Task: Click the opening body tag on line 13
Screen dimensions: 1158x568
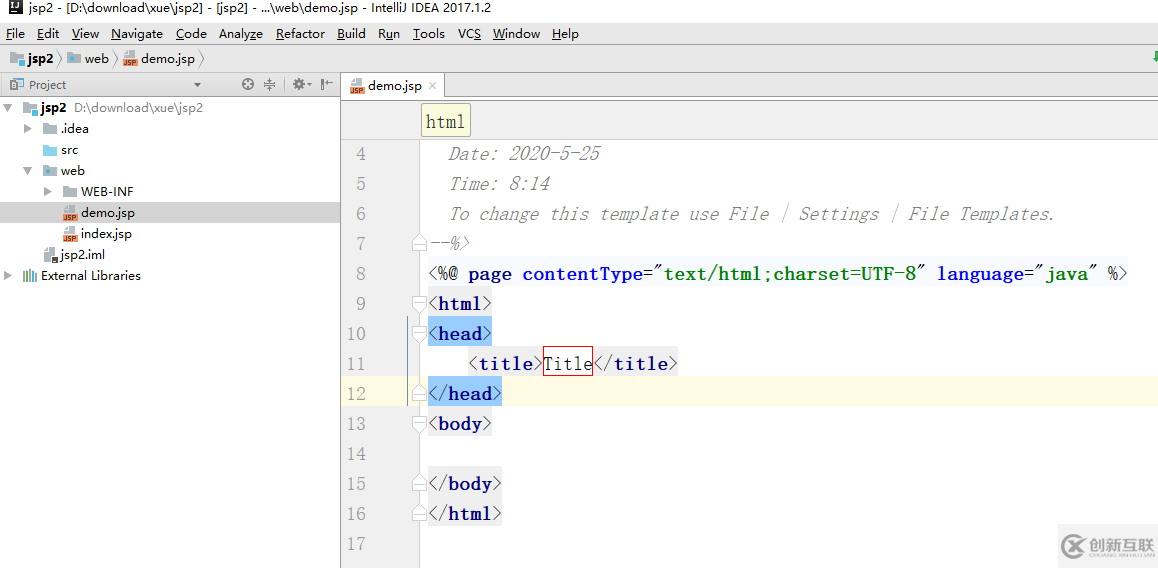Action: (x=460, y=424)
